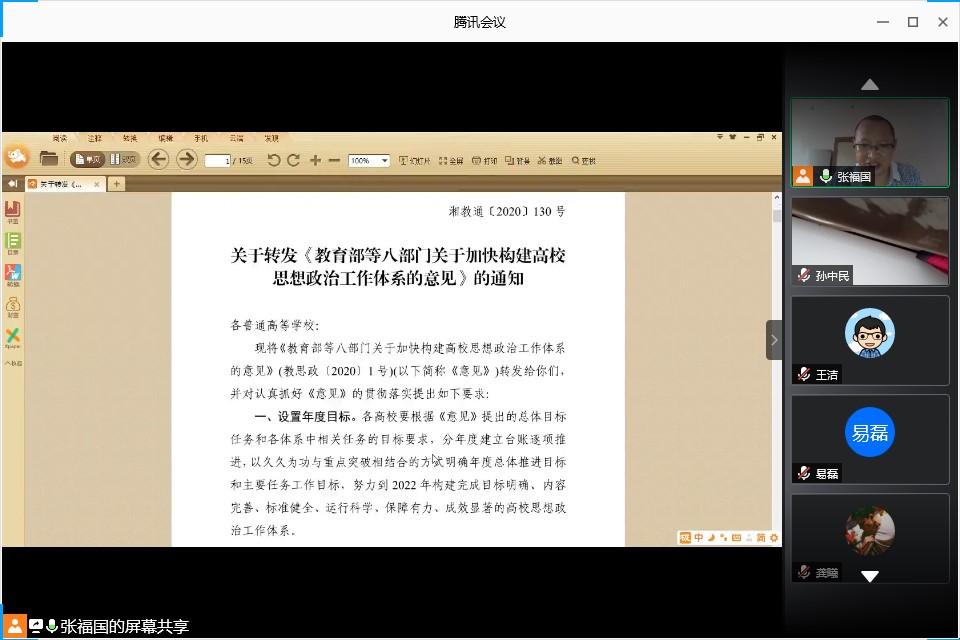Open the Xpaper sidebar icon
Viewport: 960px width, 640px height.
pos(13,338)
